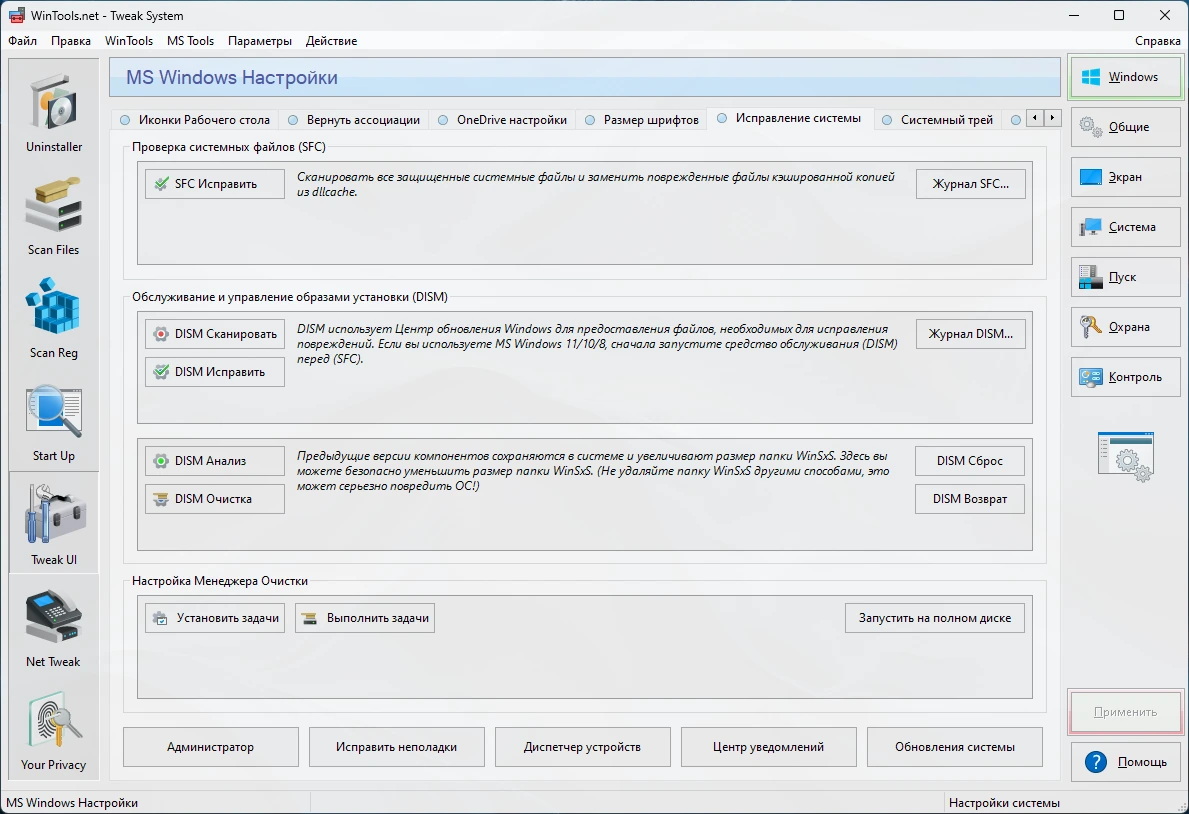Click the Помощь help button
This screenshot has width=1189, height=814.
tap(1125, 762)
